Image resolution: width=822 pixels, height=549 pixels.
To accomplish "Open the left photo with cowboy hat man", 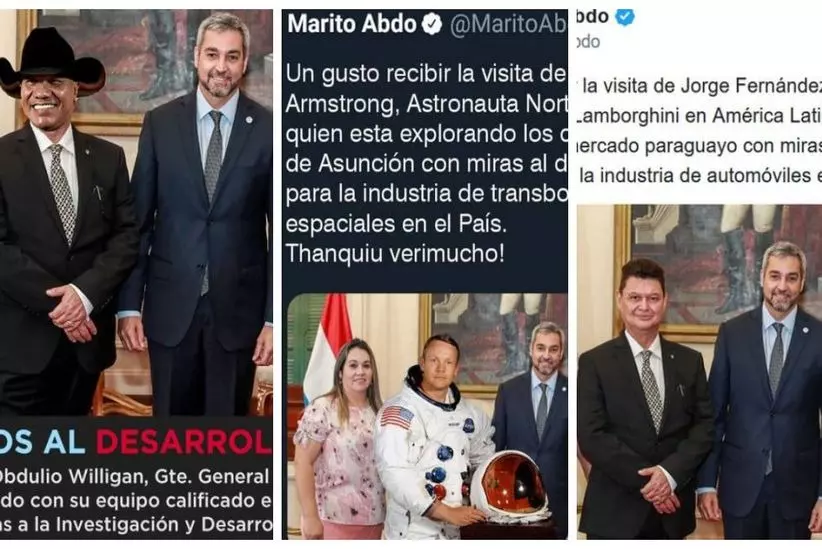I will tap(136, 212).
